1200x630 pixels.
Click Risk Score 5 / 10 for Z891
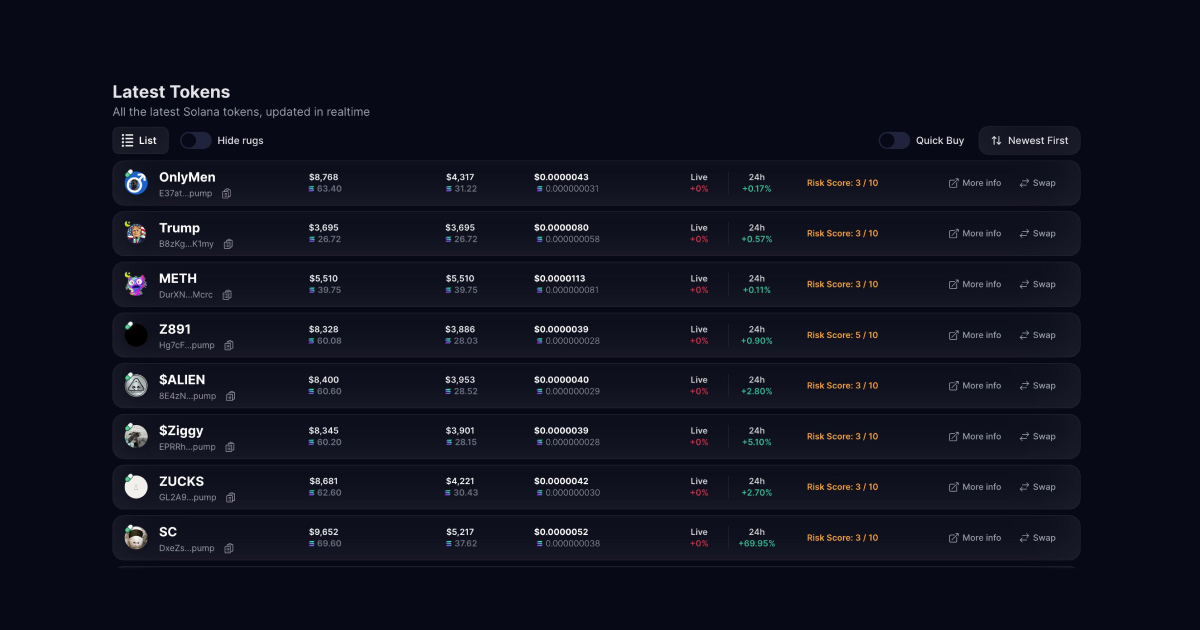pyautogui.click(x=842, y=335)
